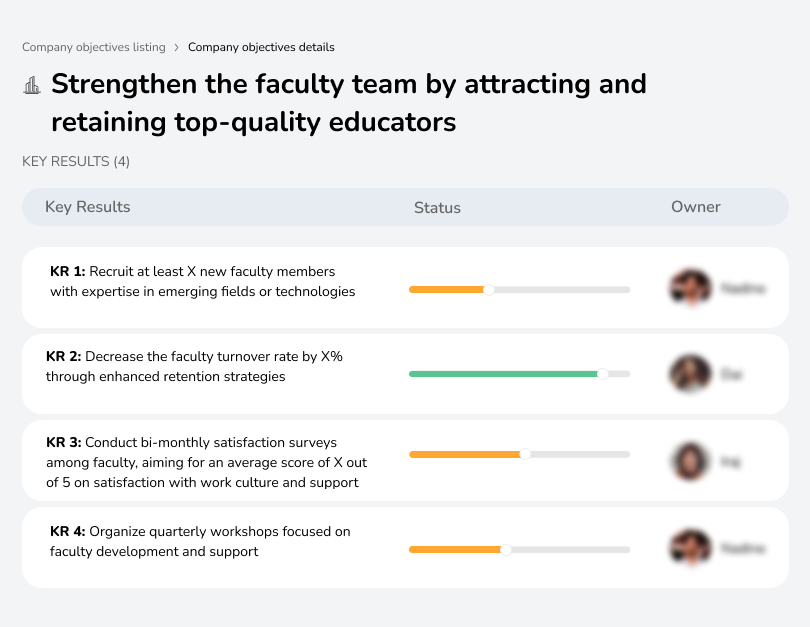
Task: Click the KR 2 owner avatar
Action: pos(690,374)
